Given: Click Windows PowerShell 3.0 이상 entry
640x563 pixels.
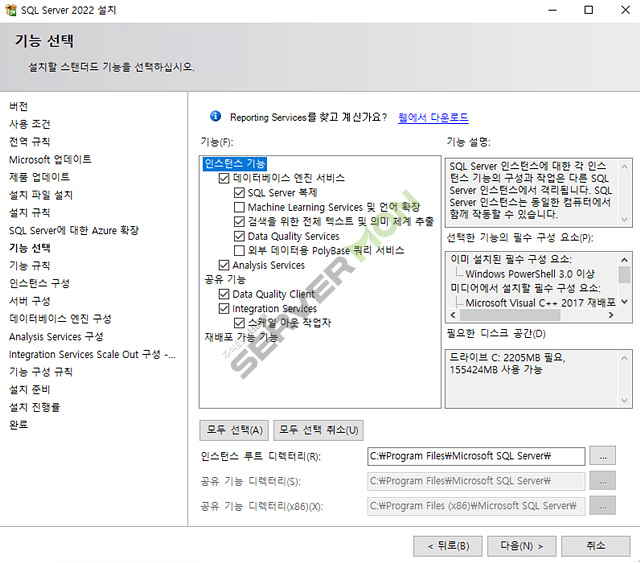Looking at the screenshot, I should pyautogui.click(x=530, y=274).
